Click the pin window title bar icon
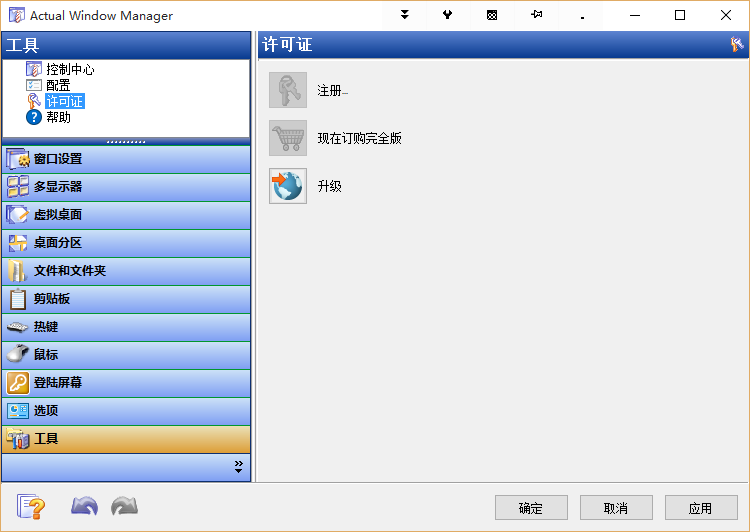The height and width of the screenshot is (532, 750). pyautogui.click(x=537, y=15)
